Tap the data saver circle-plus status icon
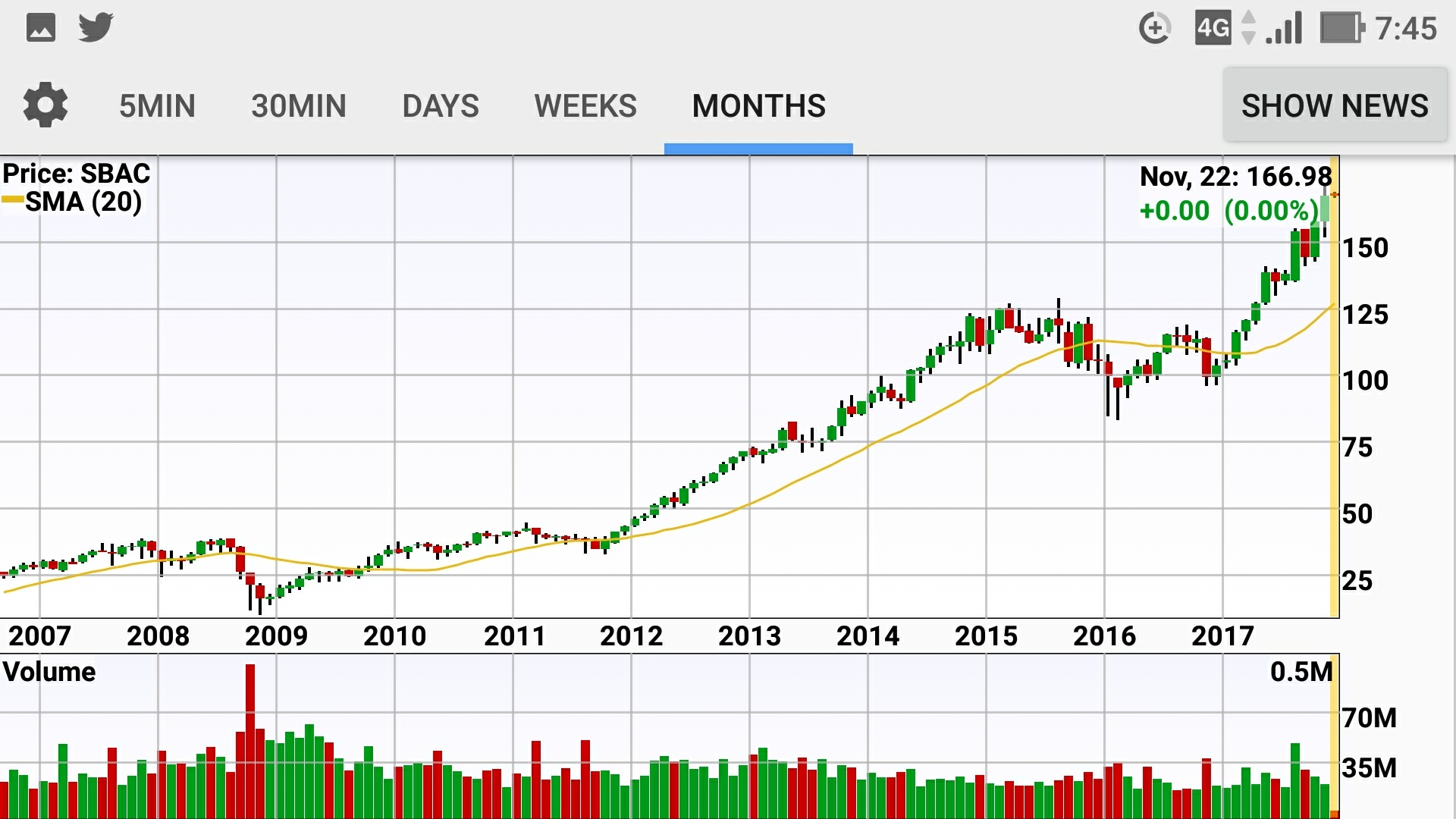Viewport: 1456px width, 819px height. click(x=1154, y=29)
